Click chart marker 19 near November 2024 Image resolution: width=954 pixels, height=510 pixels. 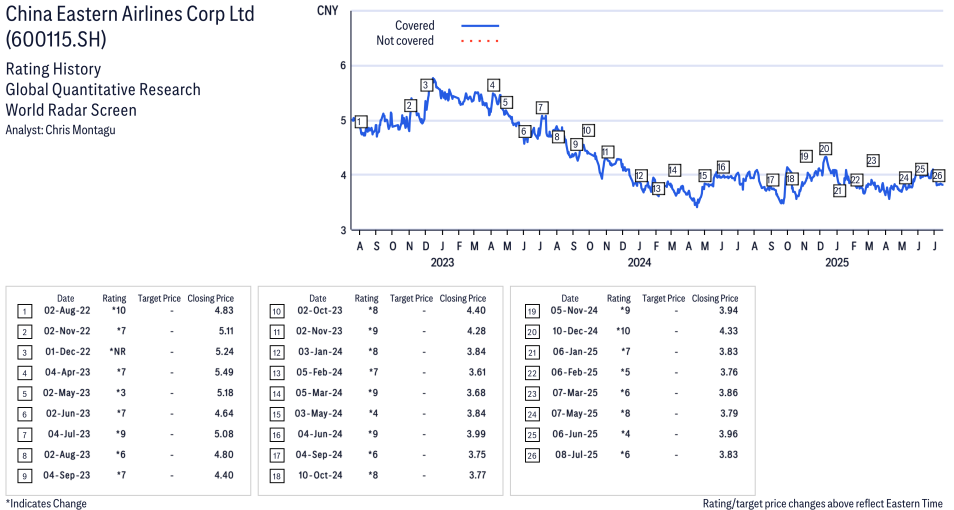[806, 156]
